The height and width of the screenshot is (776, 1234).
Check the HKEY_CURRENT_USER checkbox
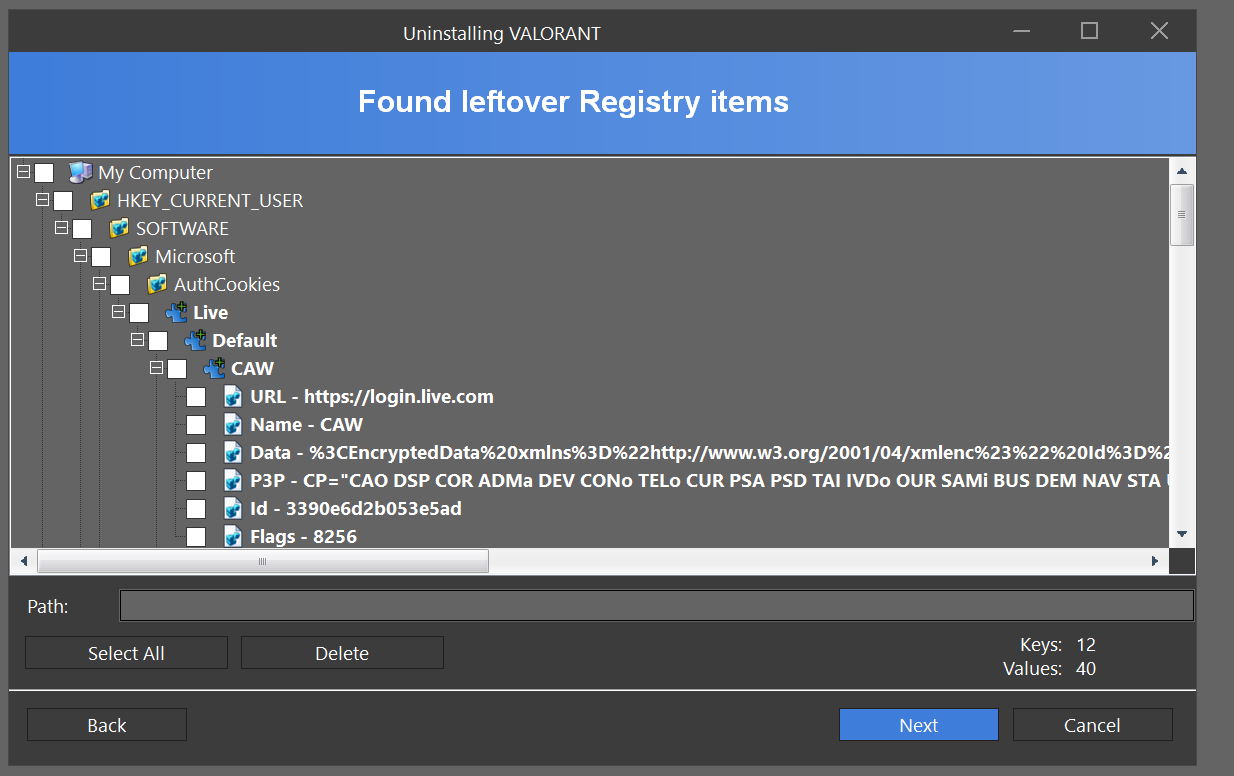tap(63, 201)
